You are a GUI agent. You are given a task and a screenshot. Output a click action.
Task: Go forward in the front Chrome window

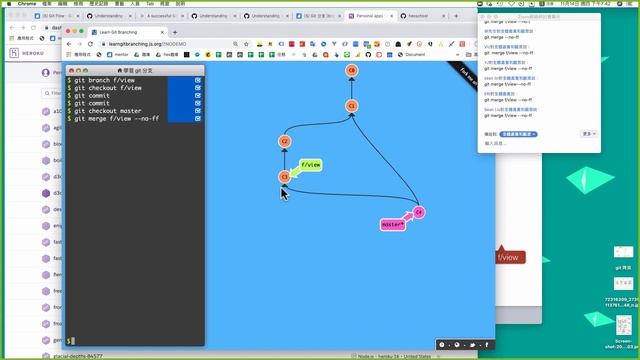(80, 44)
